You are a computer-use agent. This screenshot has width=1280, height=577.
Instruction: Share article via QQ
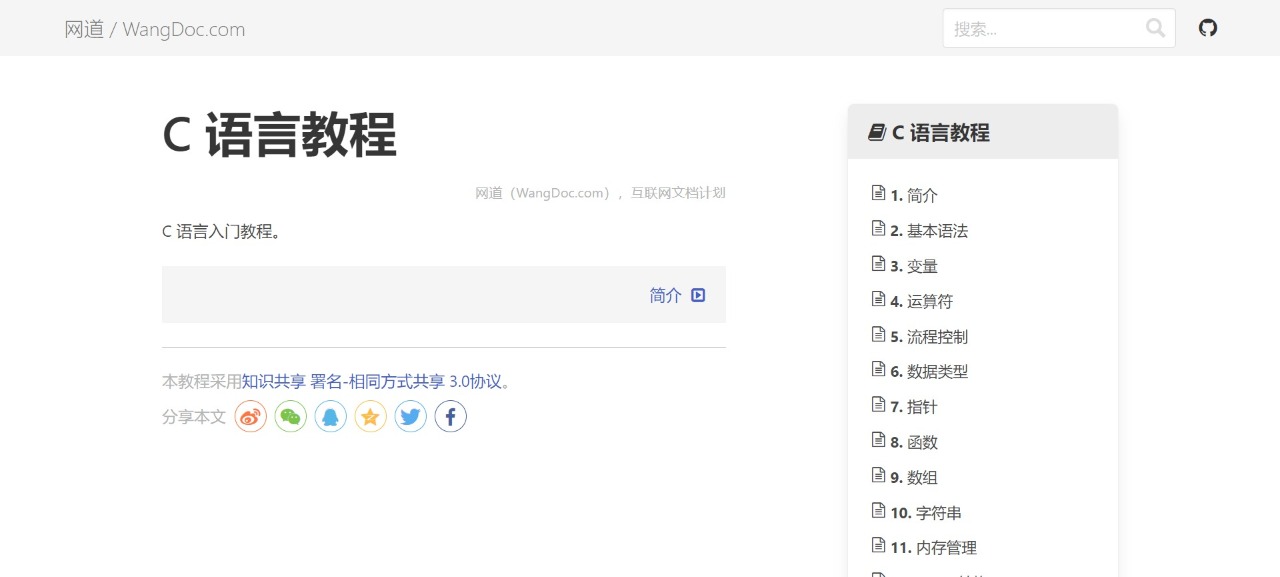pyautogui.click(x=330, y=416)
